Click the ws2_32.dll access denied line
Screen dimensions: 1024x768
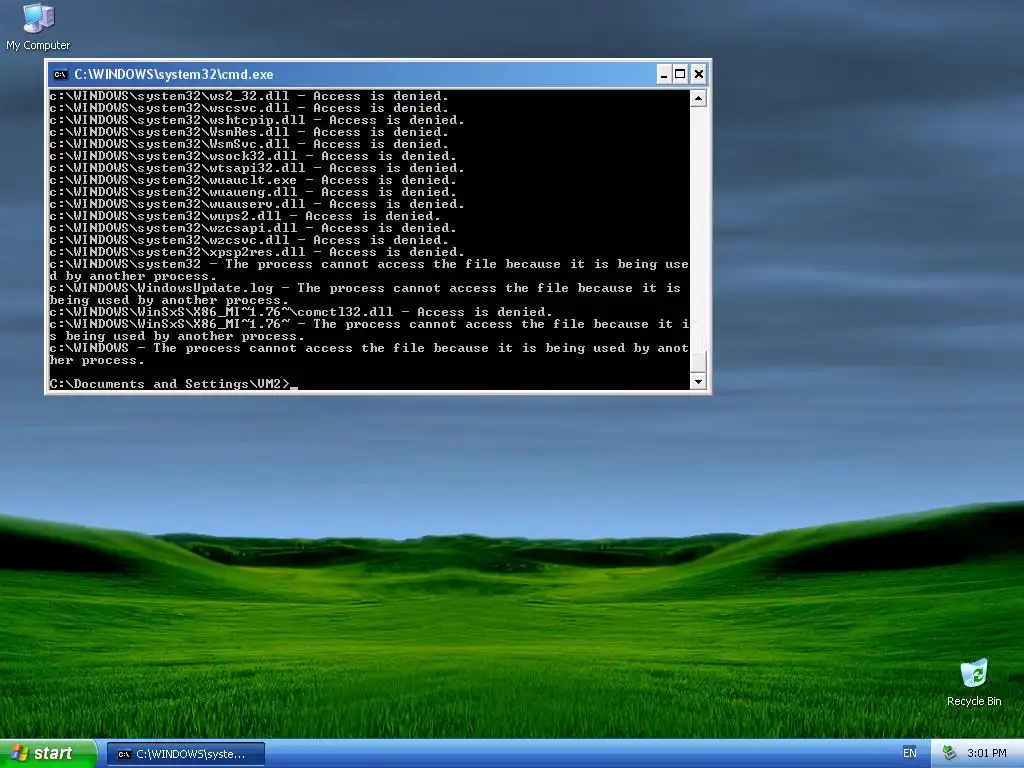tap(249, 96)
